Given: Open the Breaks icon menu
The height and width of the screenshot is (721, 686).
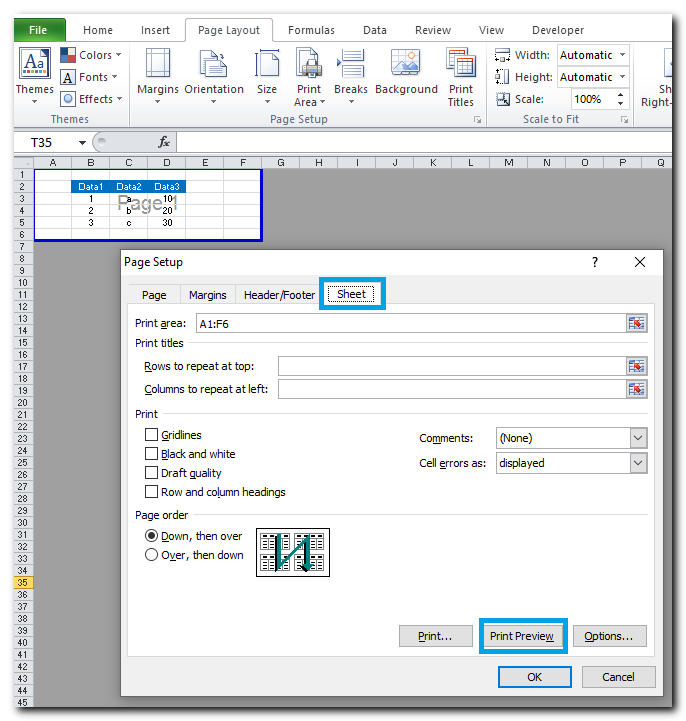Looking at the screenshot, I should pos(351,66).
